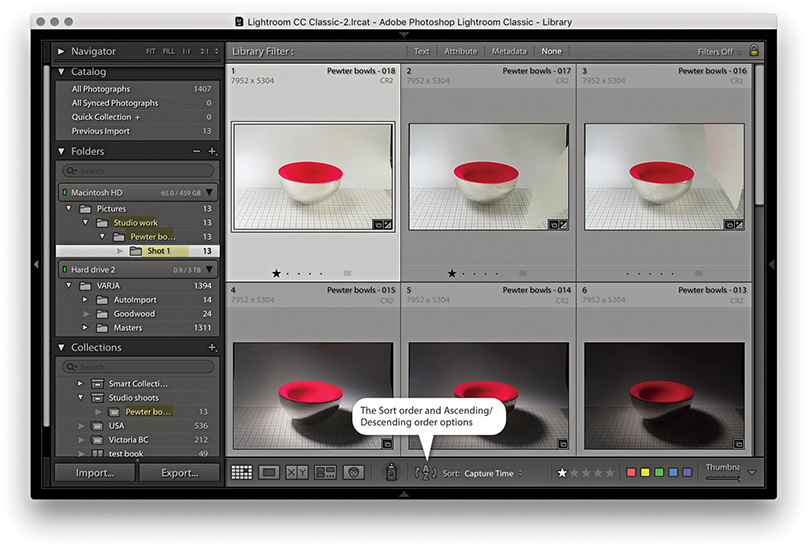Open Compare view (XY) icon
Screen dimensions: 809x549
[x=297, y=473]
